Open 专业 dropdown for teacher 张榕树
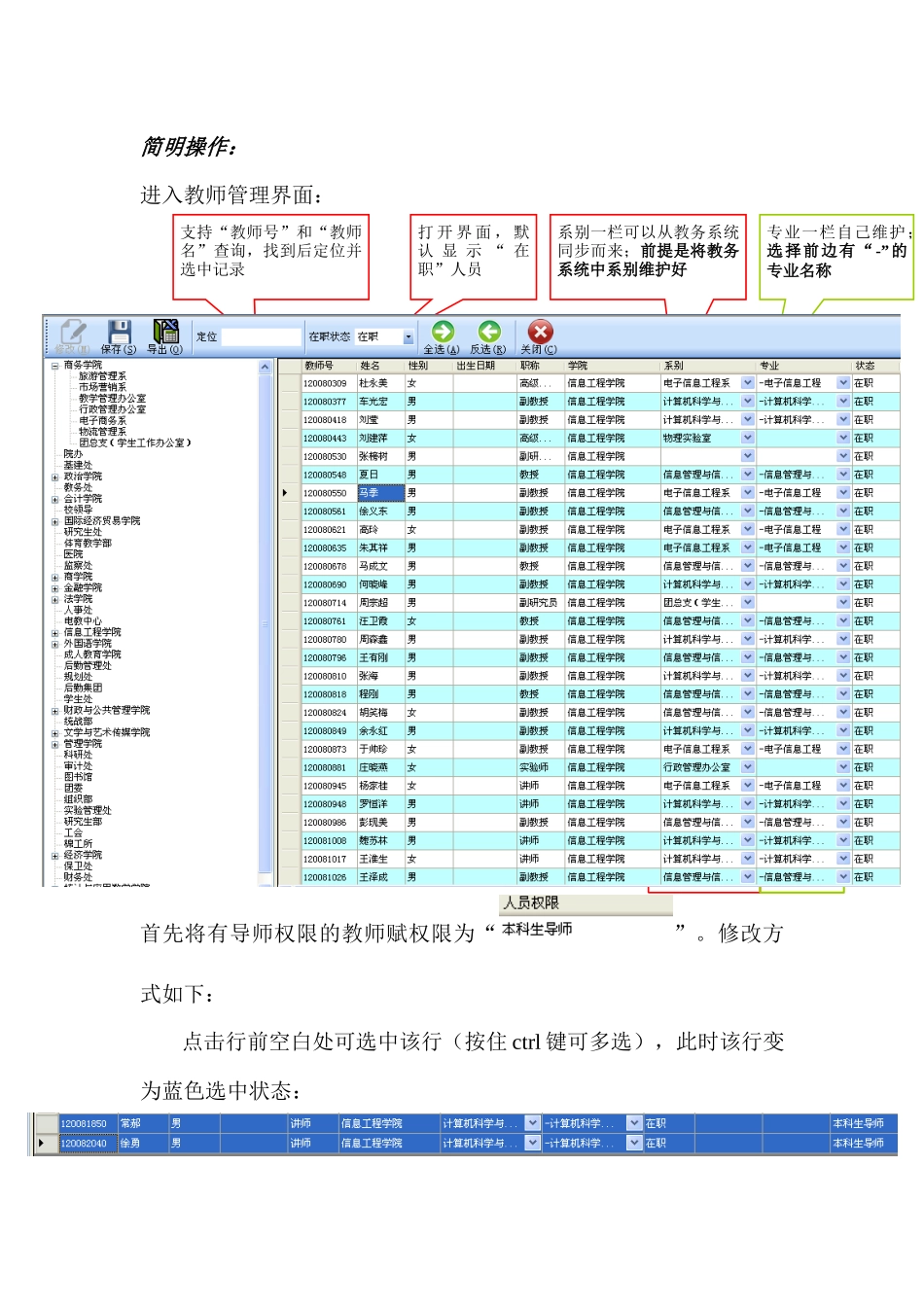This screenshot has height=1307, width=924. click(844, 456)
